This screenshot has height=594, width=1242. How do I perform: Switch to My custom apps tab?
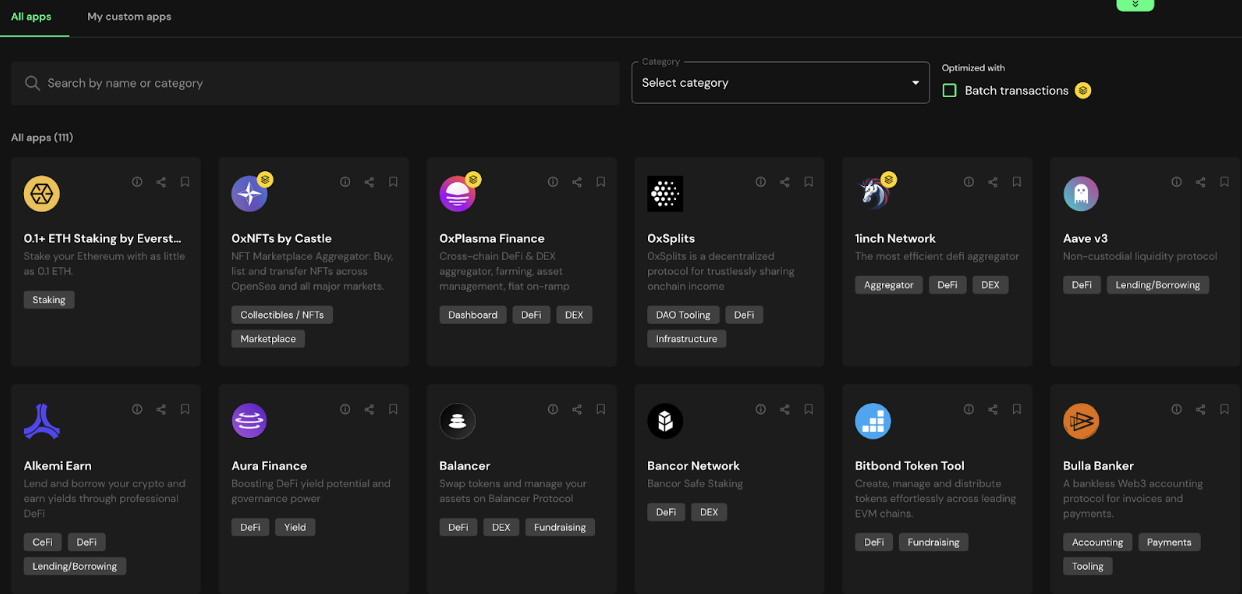tap(129, 17)
